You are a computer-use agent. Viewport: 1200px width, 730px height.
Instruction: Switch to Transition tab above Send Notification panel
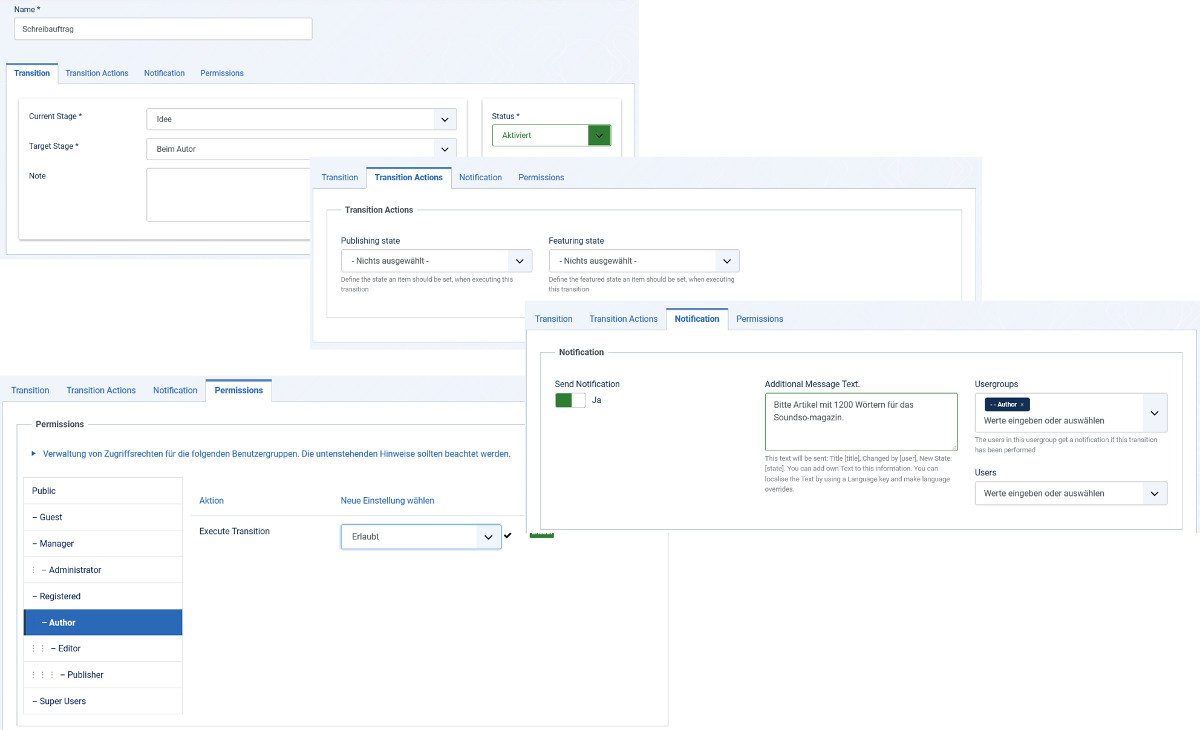coord(554,319)
